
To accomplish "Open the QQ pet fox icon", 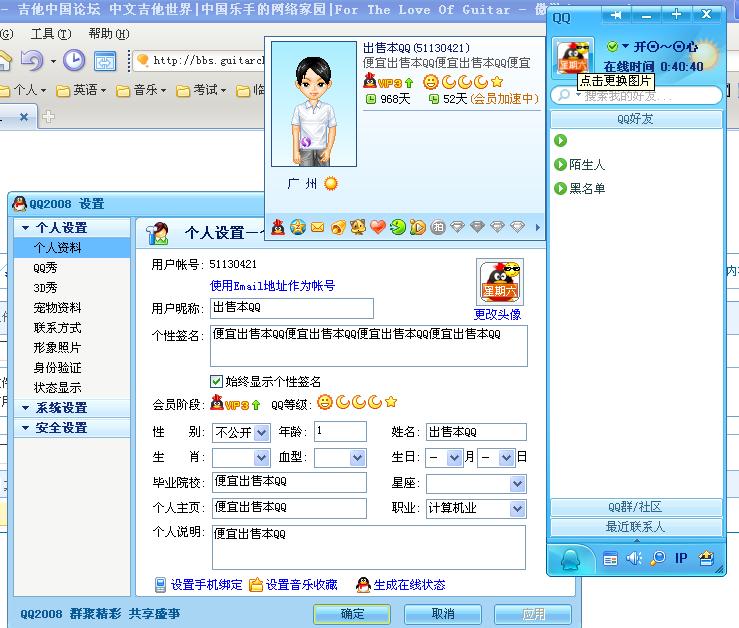I will [358, 228].
